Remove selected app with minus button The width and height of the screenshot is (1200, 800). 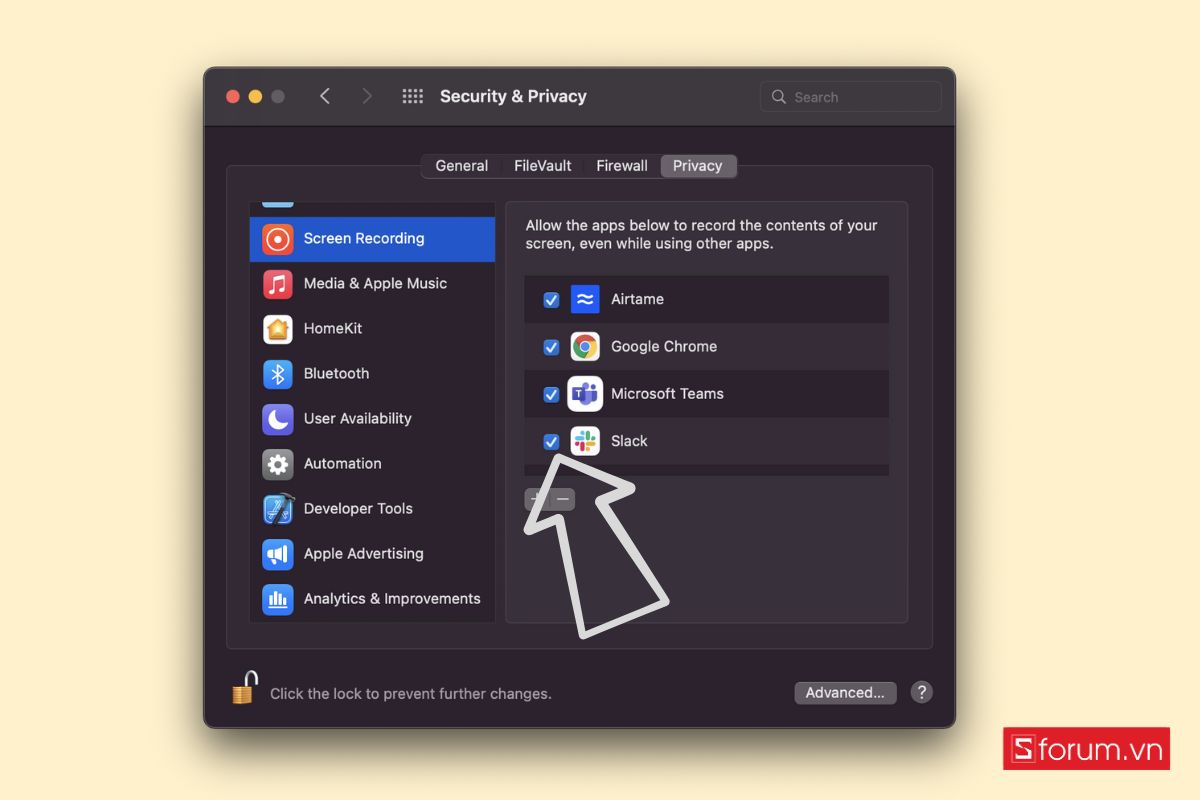click(563, 498)
